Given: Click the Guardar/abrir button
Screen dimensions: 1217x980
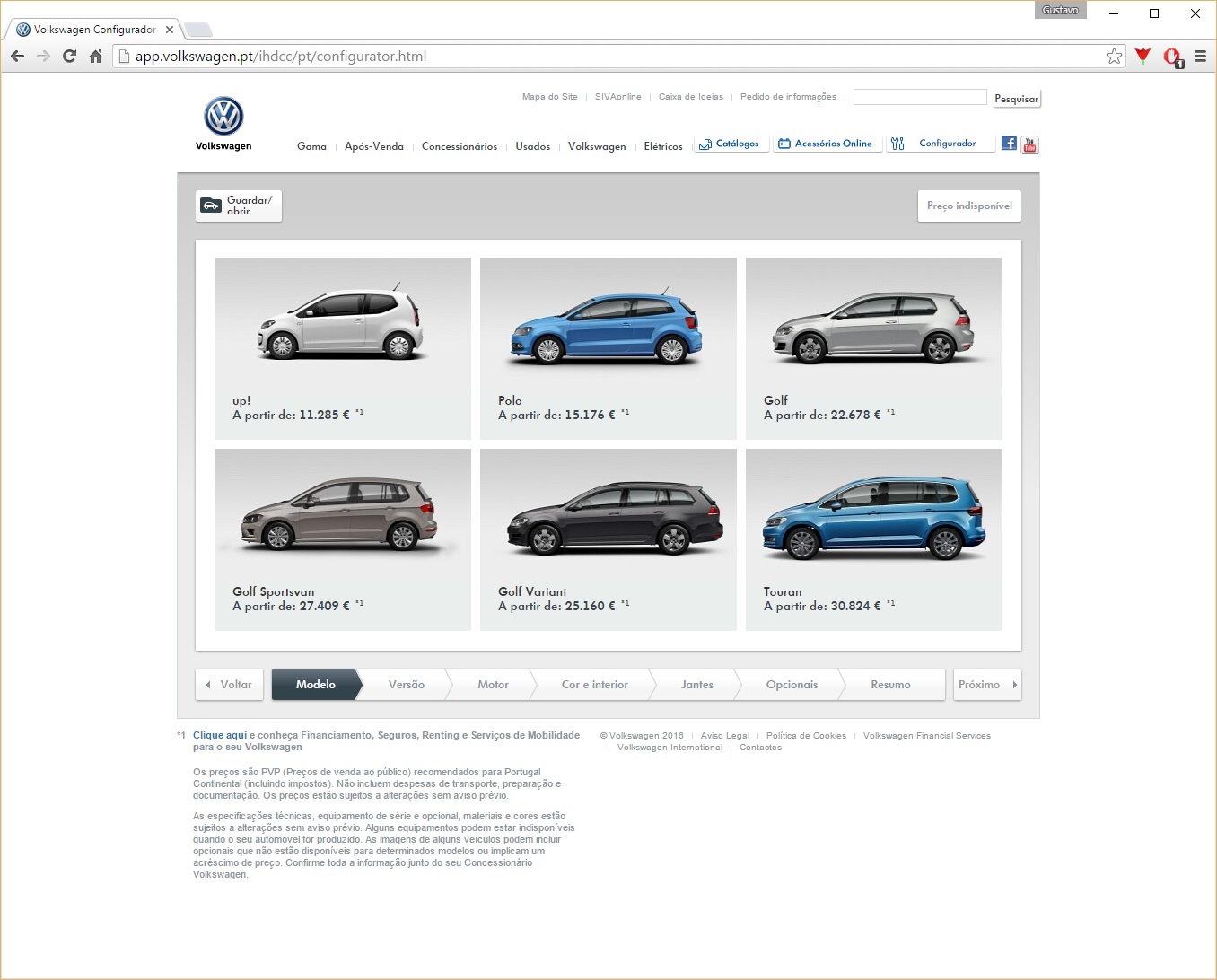Looking at the screenshot, I should tap(239, 206).
